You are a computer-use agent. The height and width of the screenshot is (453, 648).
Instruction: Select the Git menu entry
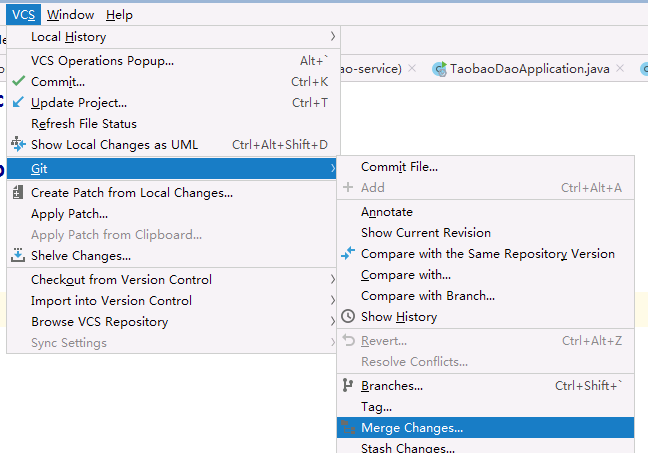172,168
